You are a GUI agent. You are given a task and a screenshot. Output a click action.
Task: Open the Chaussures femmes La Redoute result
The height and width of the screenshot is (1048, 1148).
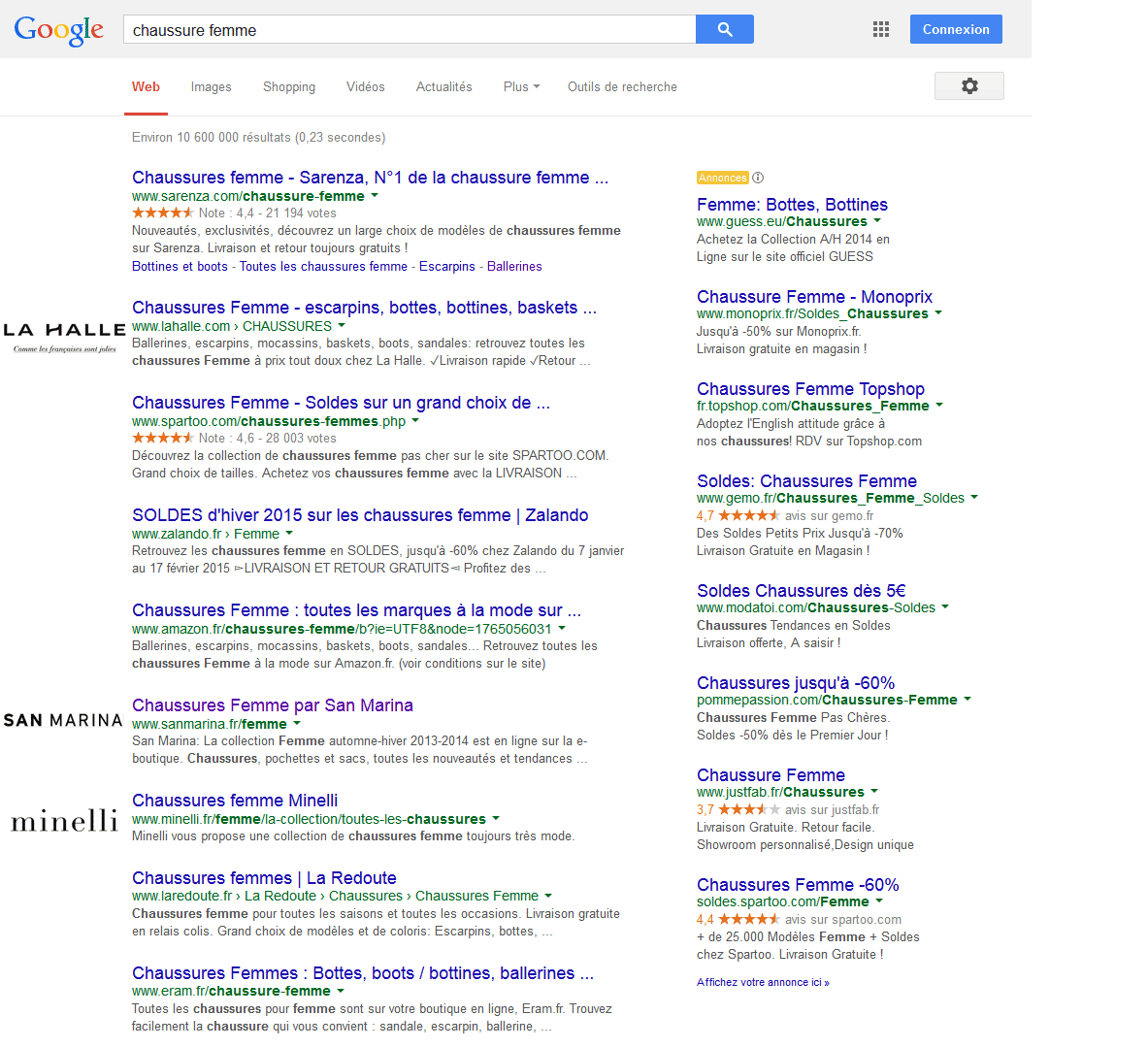pos(264,877)
